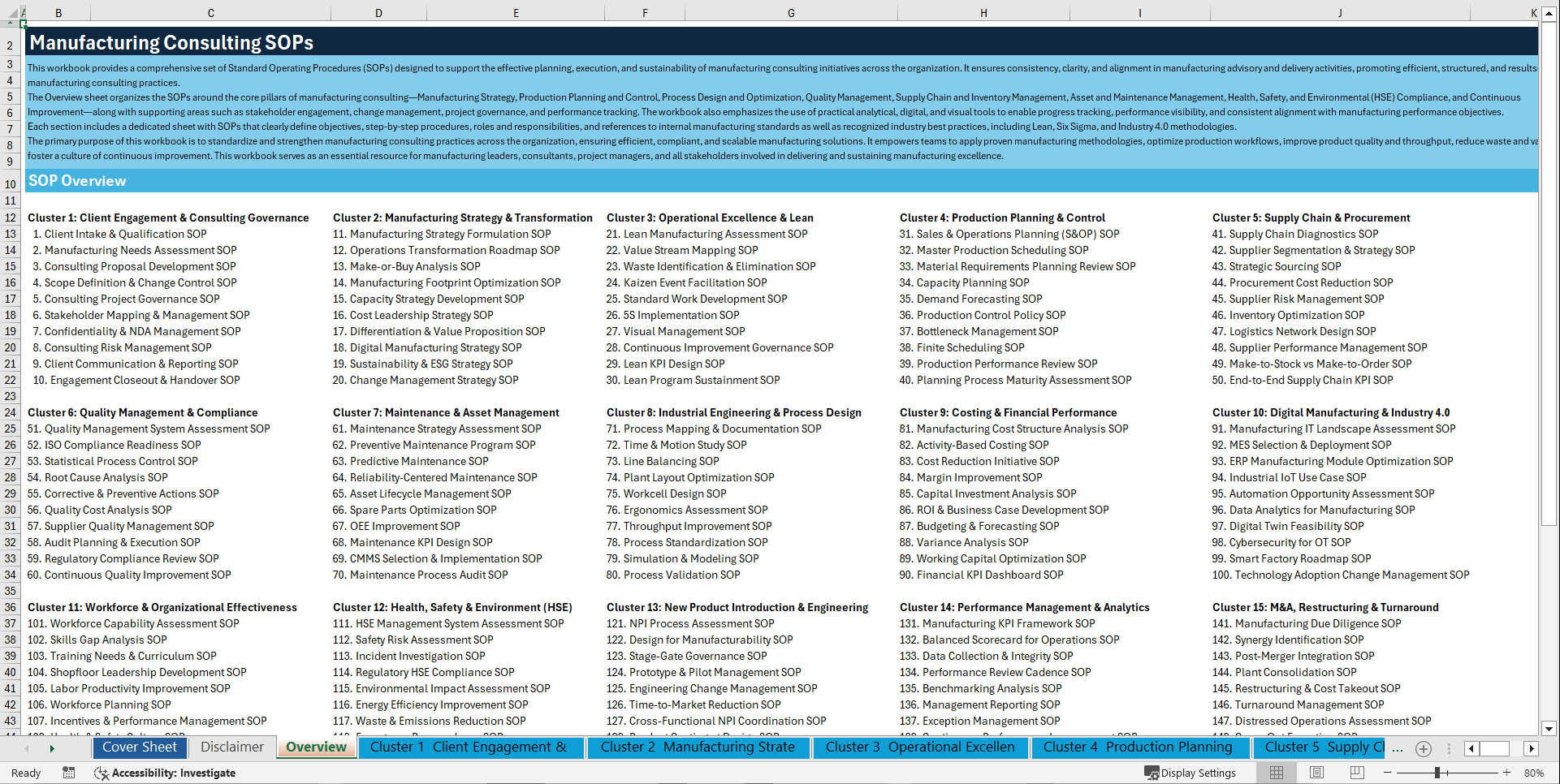Click ellipsis to reveal hidden sheet tabs
The width and height of the screenshot is (1560, 784).
point(1398,749)
